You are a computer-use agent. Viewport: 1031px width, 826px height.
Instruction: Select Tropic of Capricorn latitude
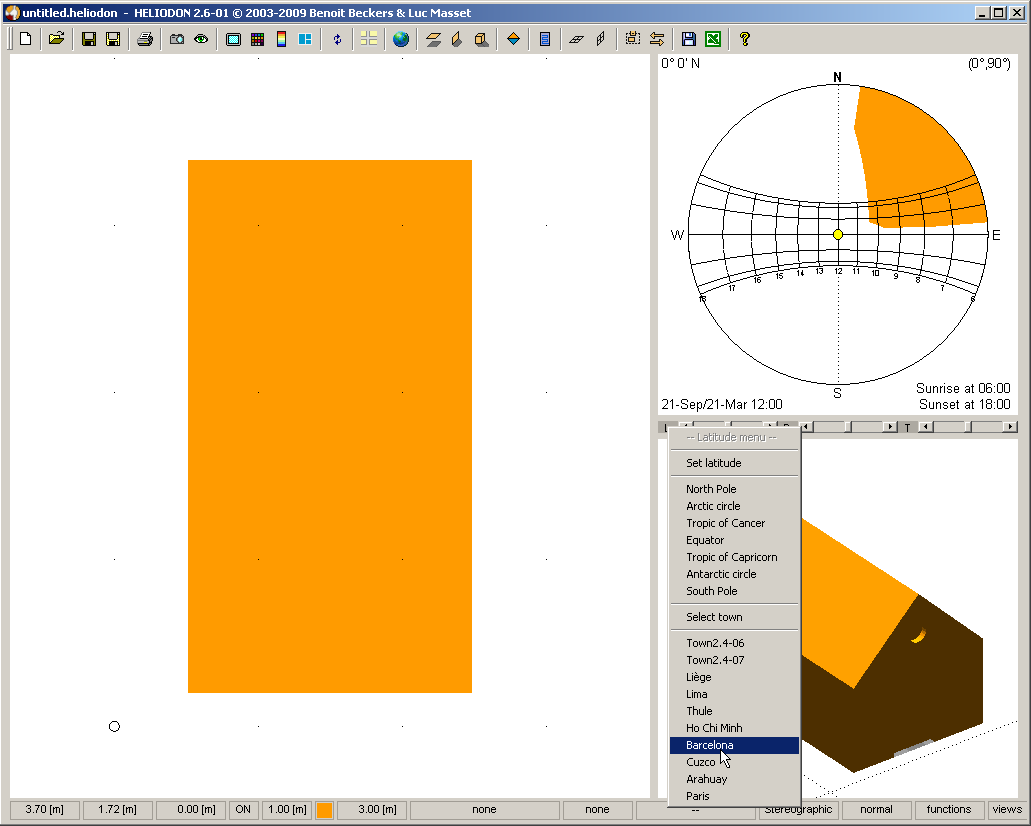click(734, 557)
